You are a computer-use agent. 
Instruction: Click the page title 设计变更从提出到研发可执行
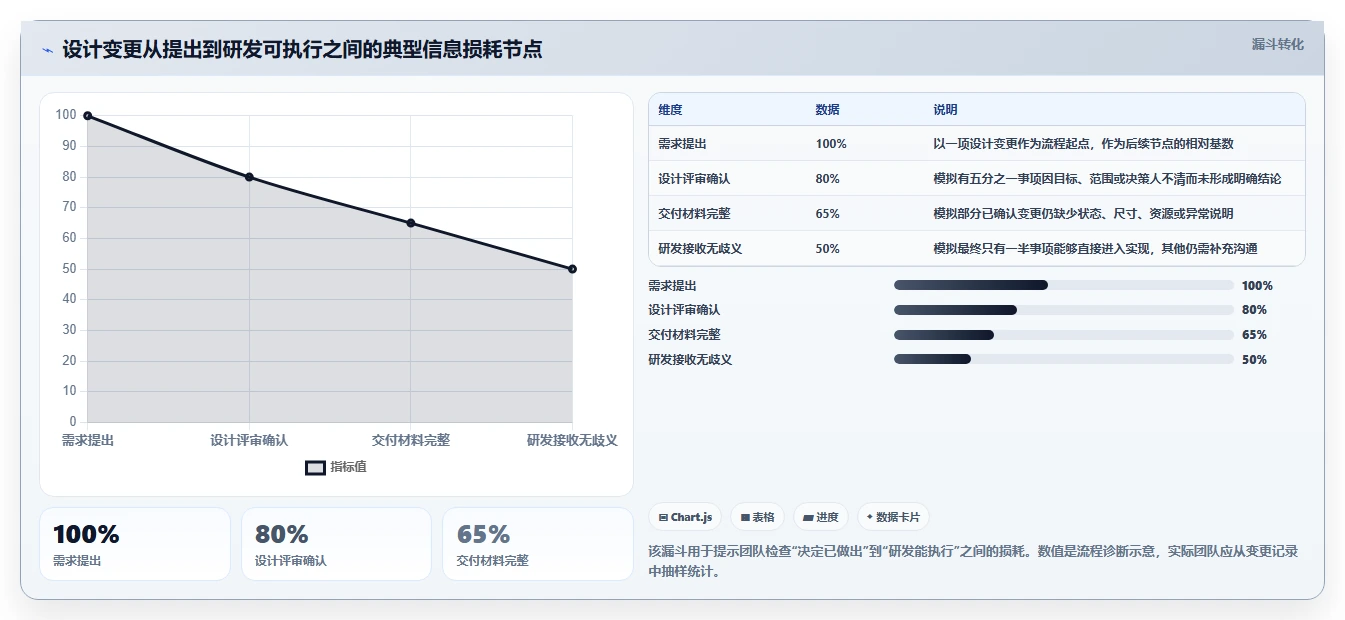[302, 49]
